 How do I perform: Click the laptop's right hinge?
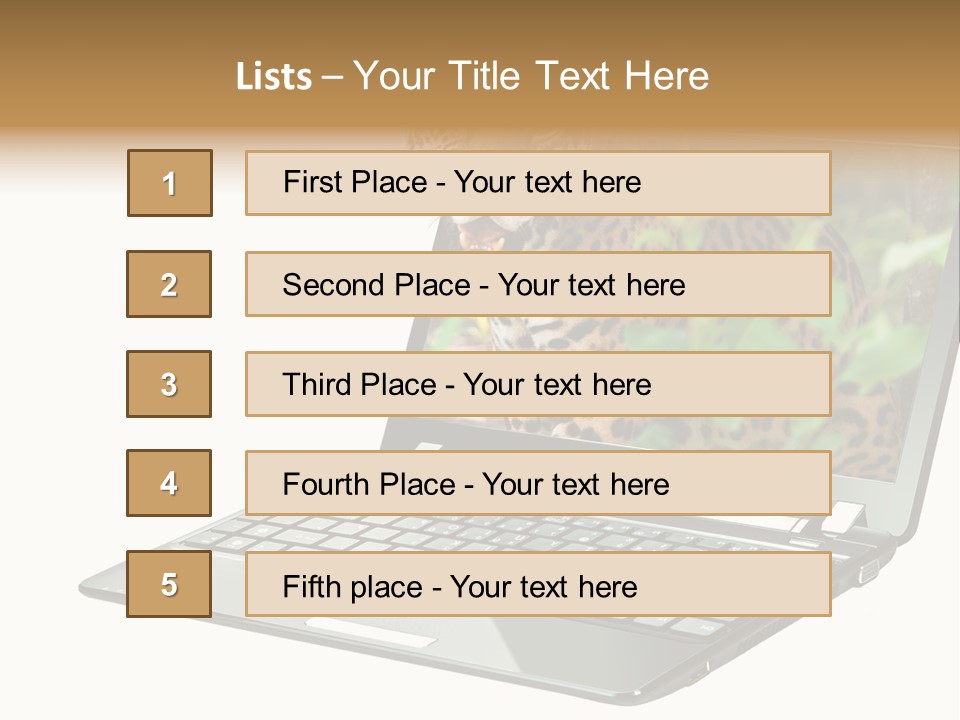coord(845,517)
